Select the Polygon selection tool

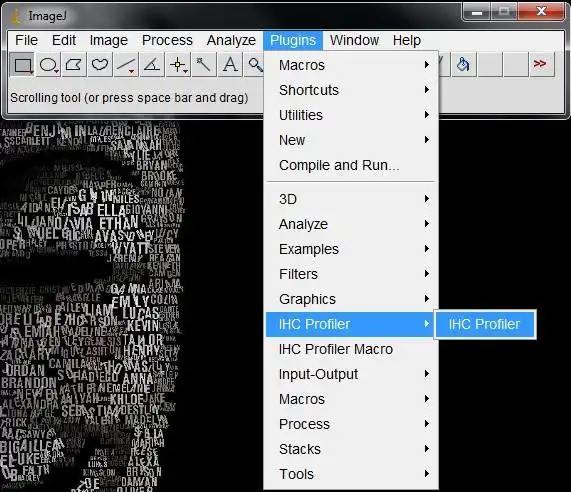74,64
